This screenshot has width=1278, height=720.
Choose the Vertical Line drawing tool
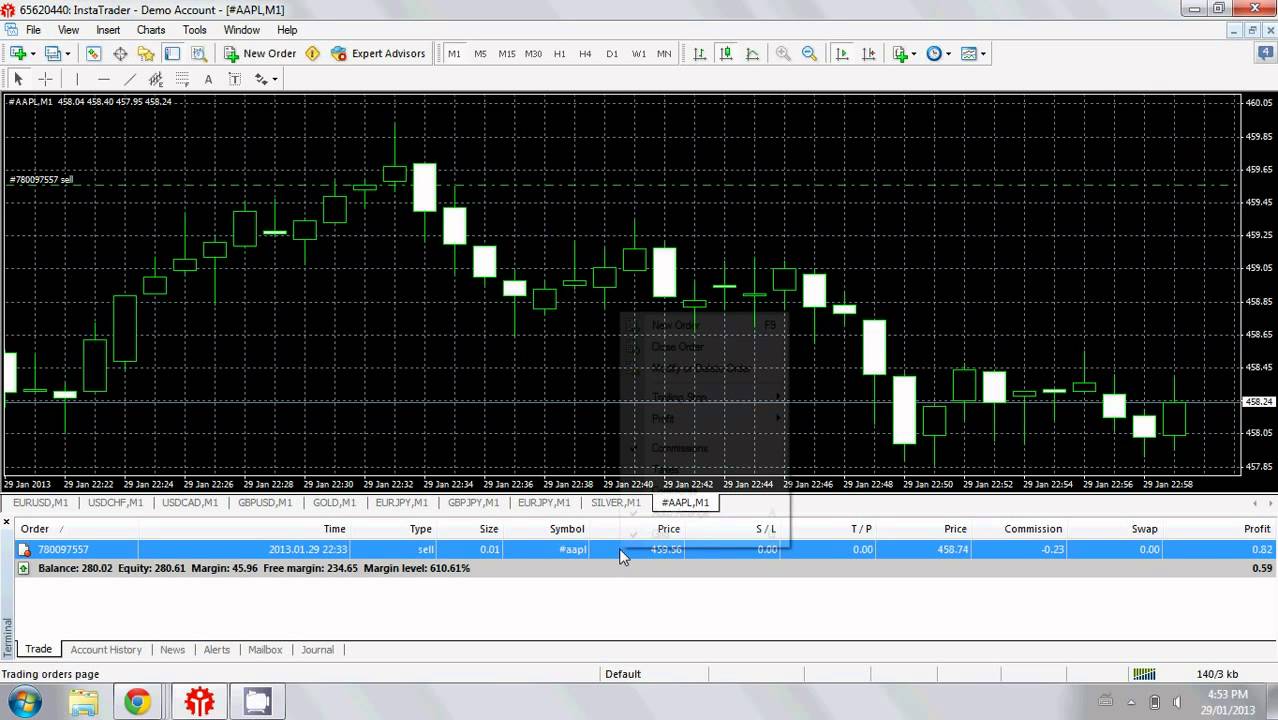(77, 79)
